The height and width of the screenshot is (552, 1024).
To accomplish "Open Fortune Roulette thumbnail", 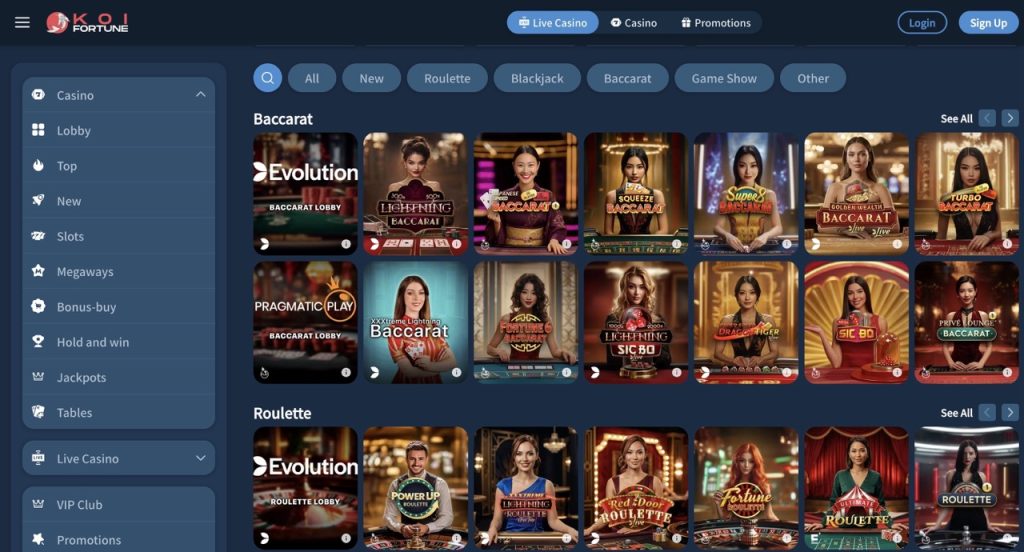I will point(746,488).
